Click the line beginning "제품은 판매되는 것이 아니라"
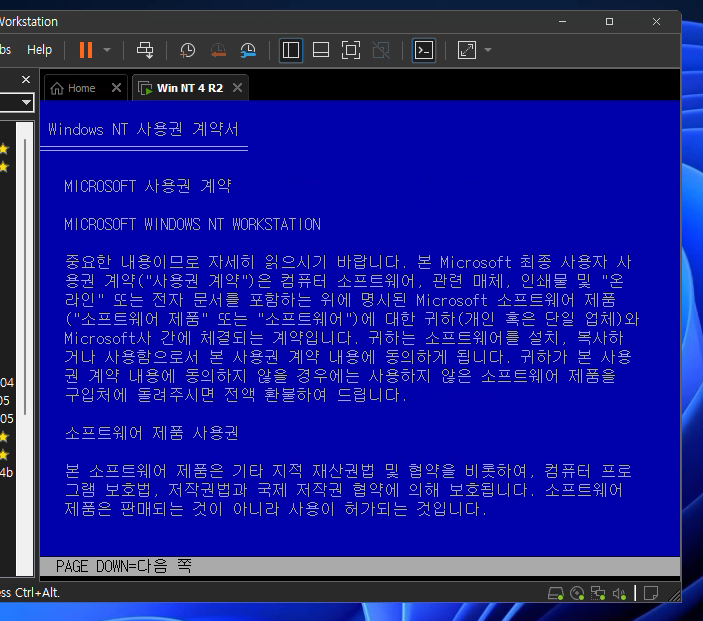Screen dimensions: 703x621 [x=276, y=508]
